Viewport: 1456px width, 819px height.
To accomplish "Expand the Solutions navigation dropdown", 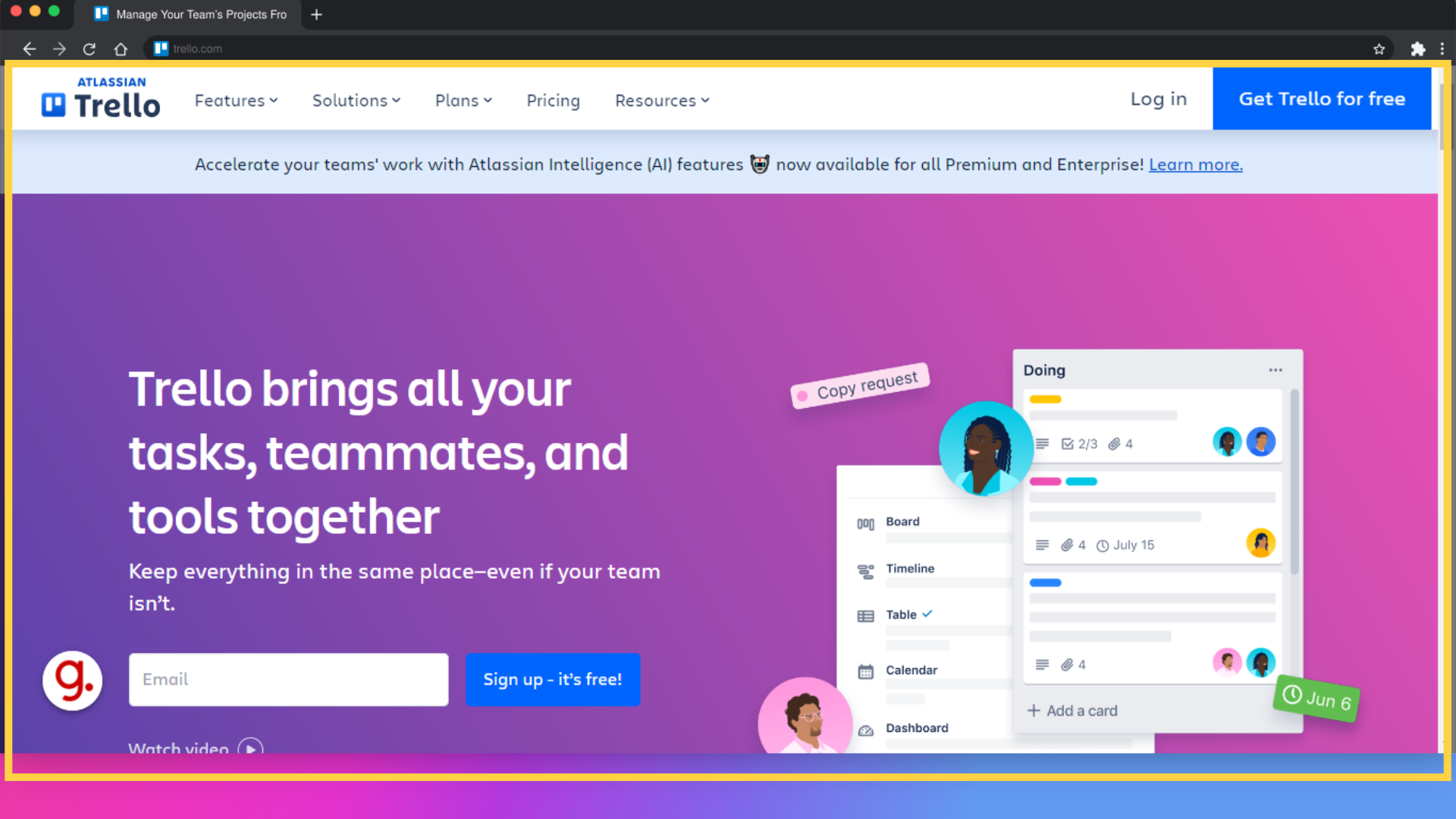I will (x=355, y=100).
